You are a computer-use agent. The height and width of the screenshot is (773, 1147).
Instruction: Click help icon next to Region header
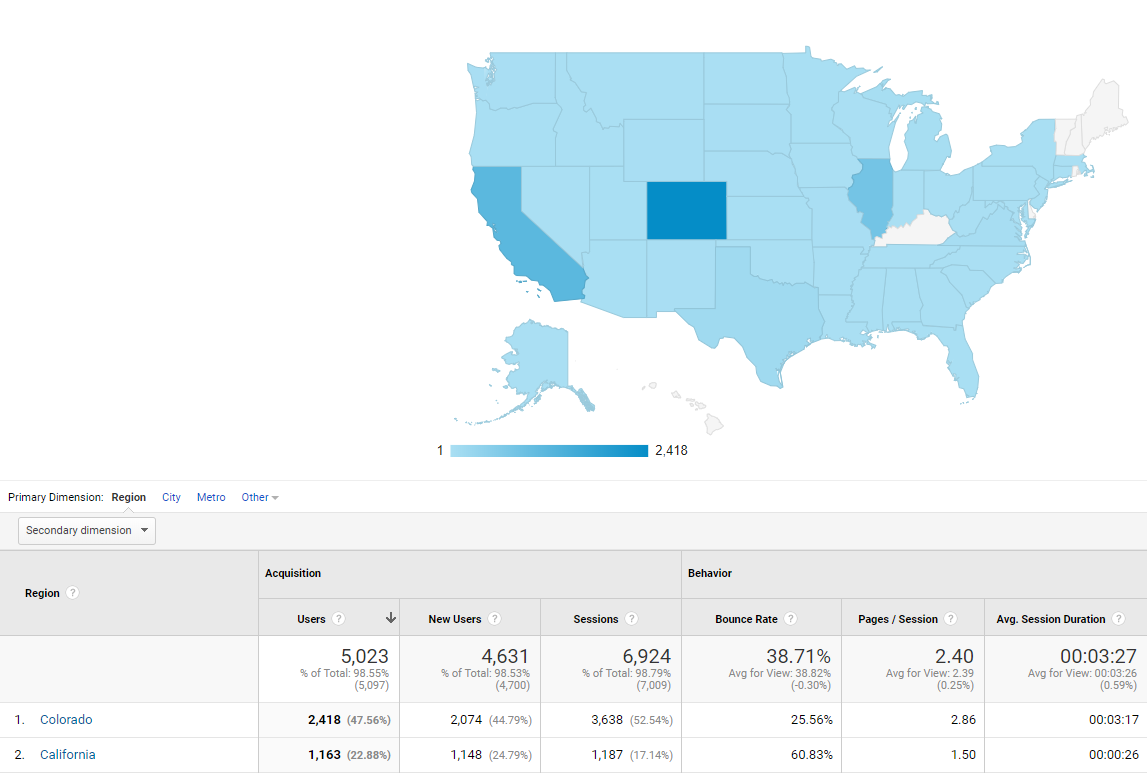(72, 593)
